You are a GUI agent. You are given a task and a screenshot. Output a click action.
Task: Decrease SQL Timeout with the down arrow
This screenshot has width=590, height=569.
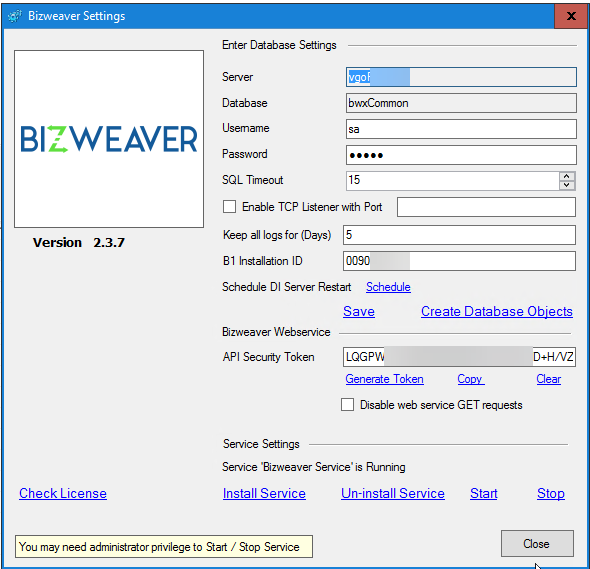[567, 185]
